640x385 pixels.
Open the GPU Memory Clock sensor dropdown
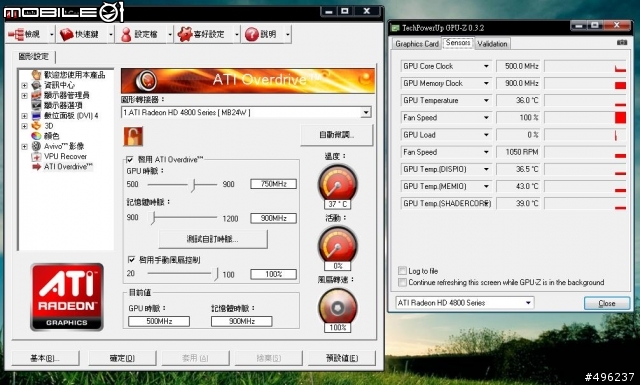click(x=486, y=83)
